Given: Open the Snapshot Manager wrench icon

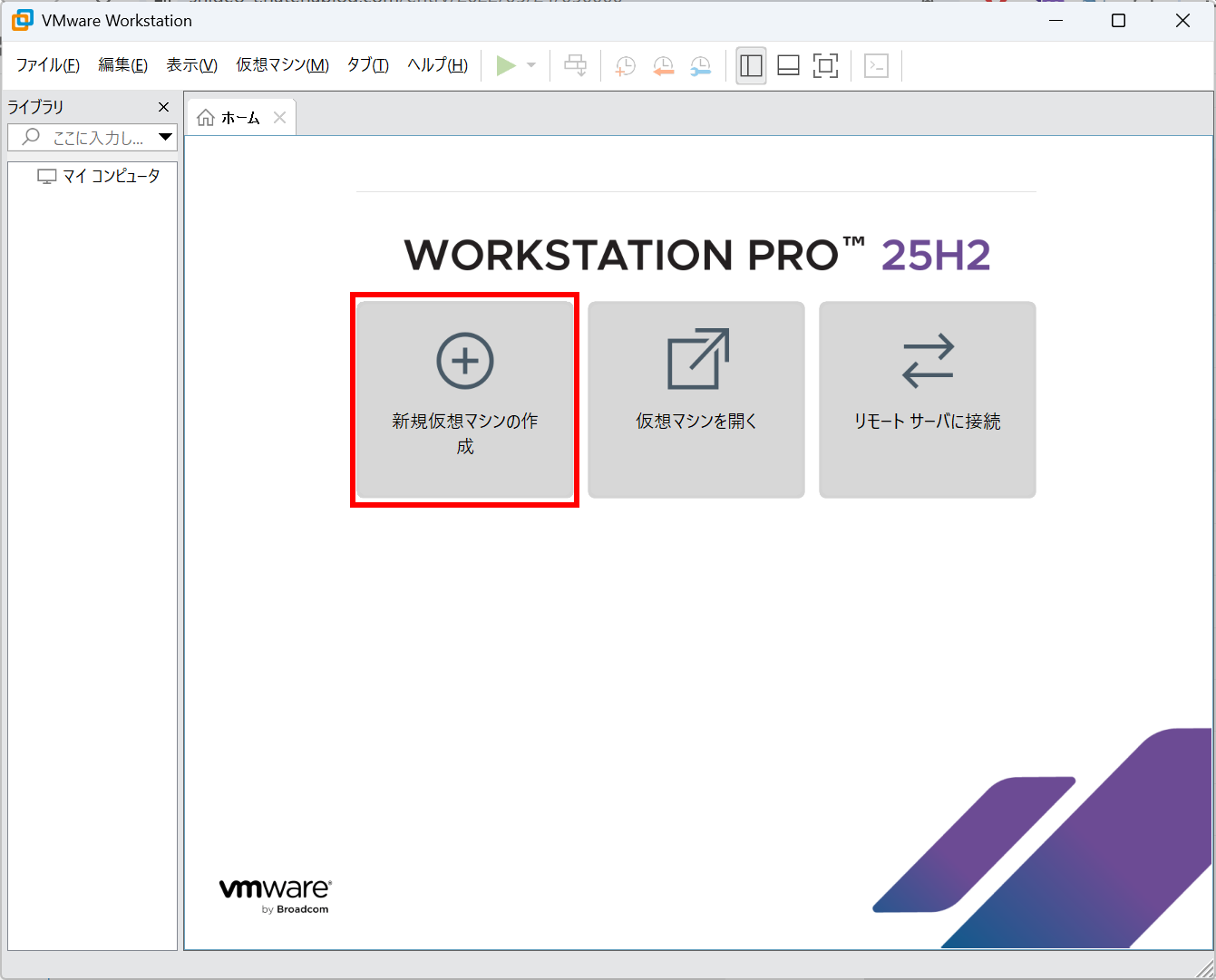Looking at the screenshot, I should pyautogui.click(x=700, y=65).
